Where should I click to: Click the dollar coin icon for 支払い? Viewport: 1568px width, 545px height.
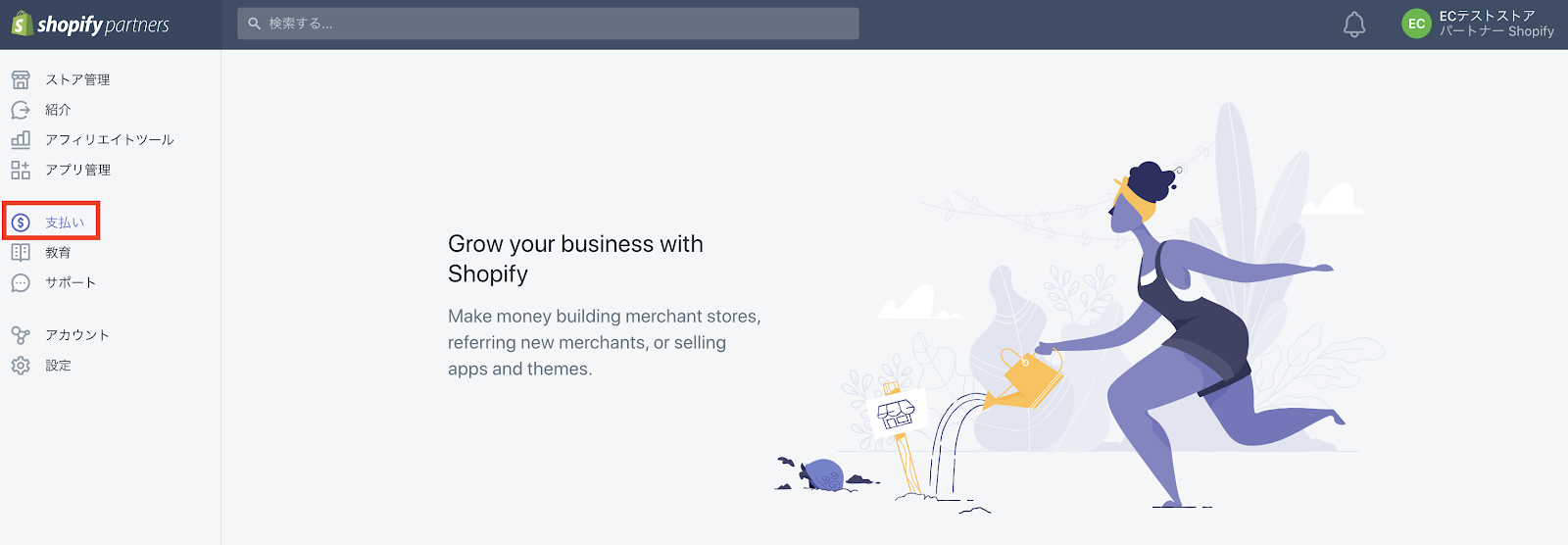point(21,223)
